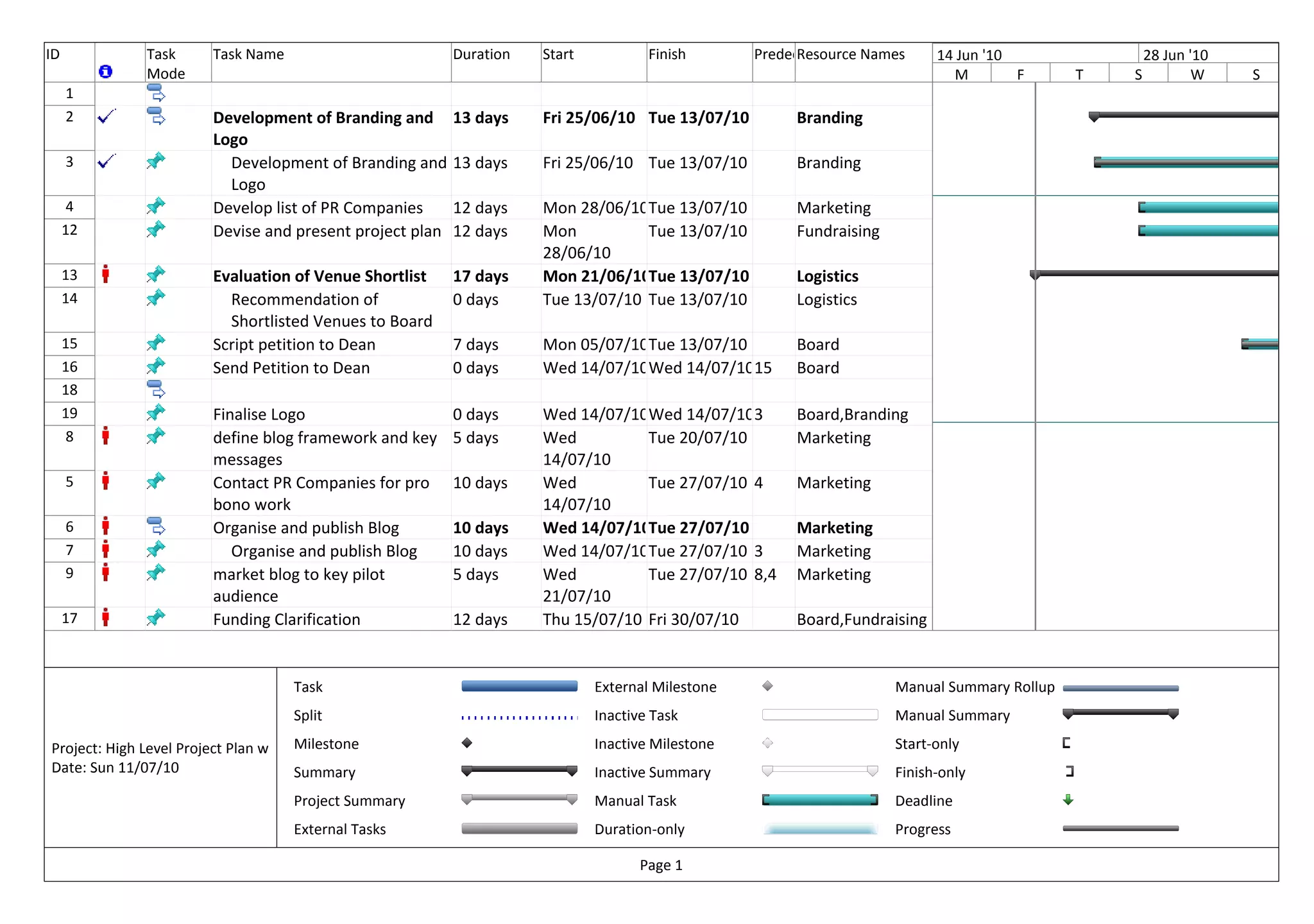Click the task mode icon in row 2
Viewport: 1314px width, 924px height.
tap(156, 116)
